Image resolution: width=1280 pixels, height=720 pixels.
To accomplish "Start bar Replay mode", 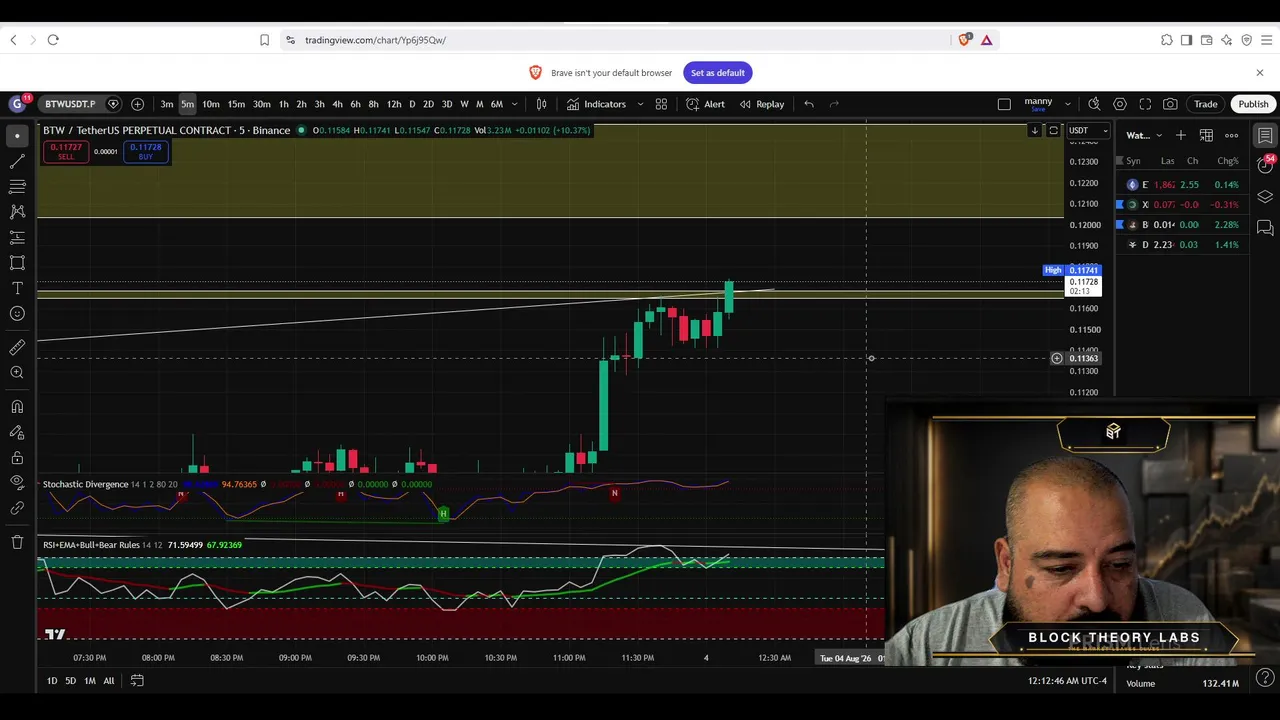I will click(762, 104).
